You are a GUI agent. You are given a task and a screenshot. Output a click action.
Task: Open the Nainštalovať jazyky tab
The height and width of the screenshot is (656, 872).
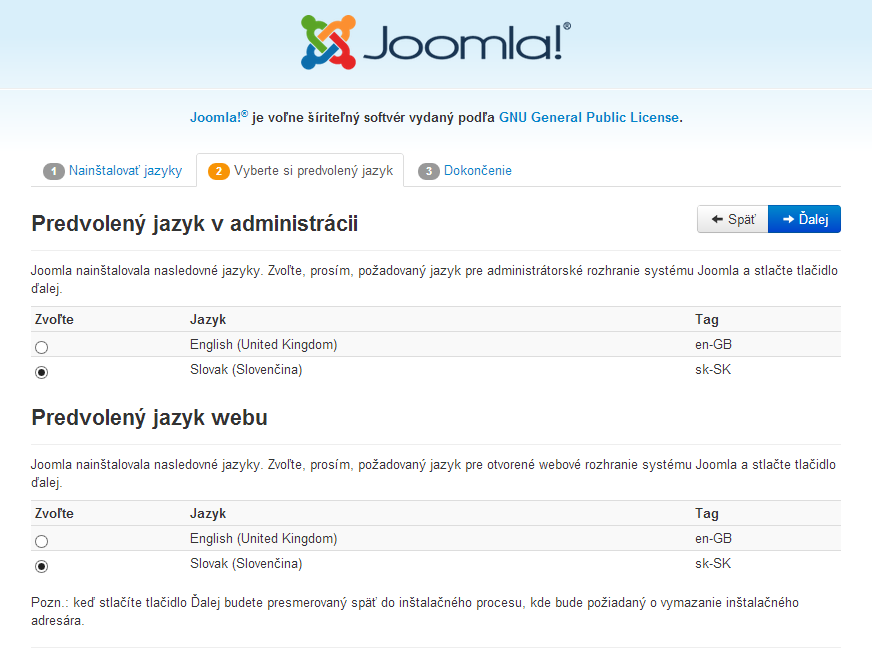pyautogui.click(x=113, y=171)
